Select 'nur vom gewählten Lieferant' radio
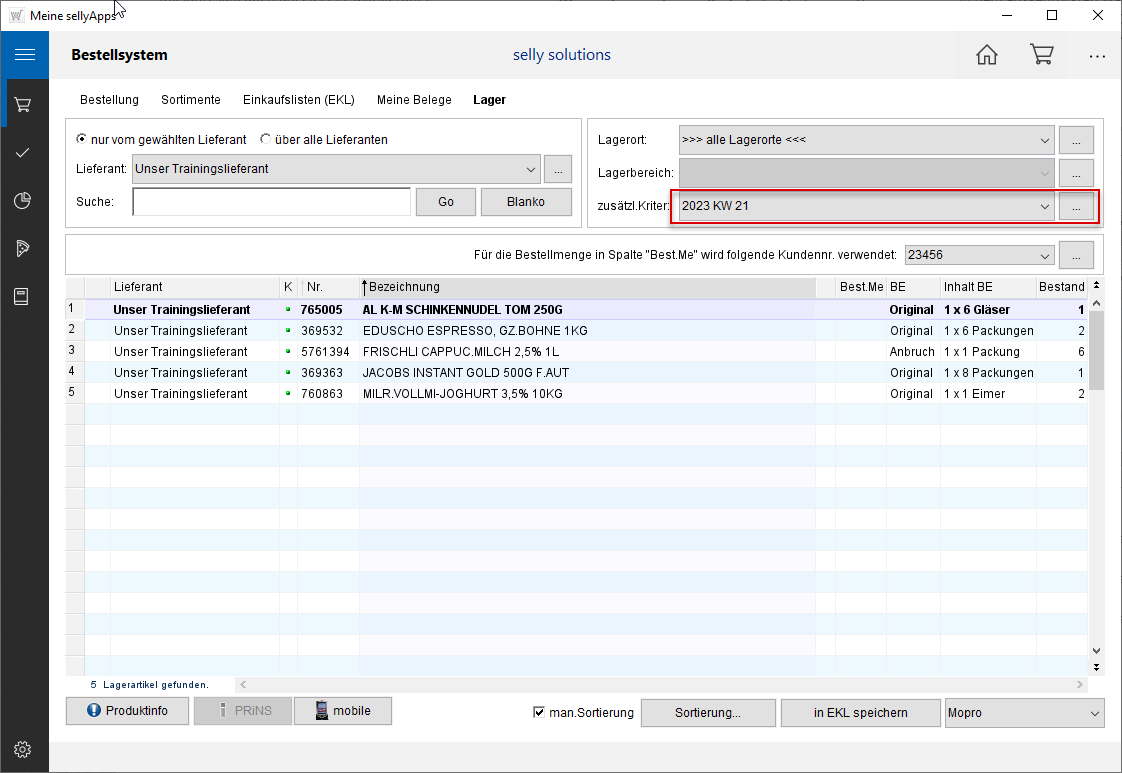This screenshot has height=773, width=1122. point(81,140)
